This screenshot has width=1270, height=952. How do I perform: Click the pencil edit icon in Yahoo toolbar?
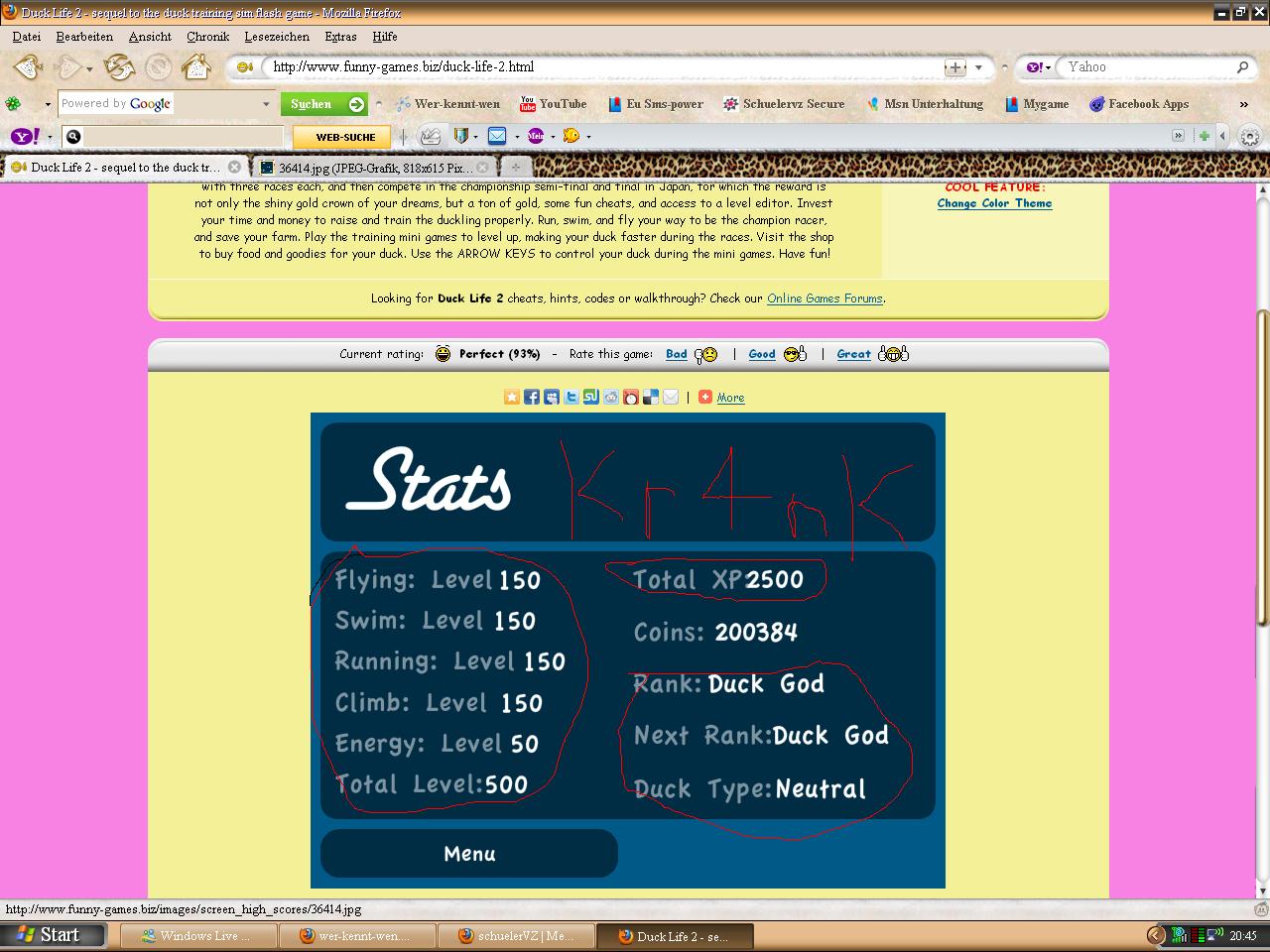click(x=431, y=136)
